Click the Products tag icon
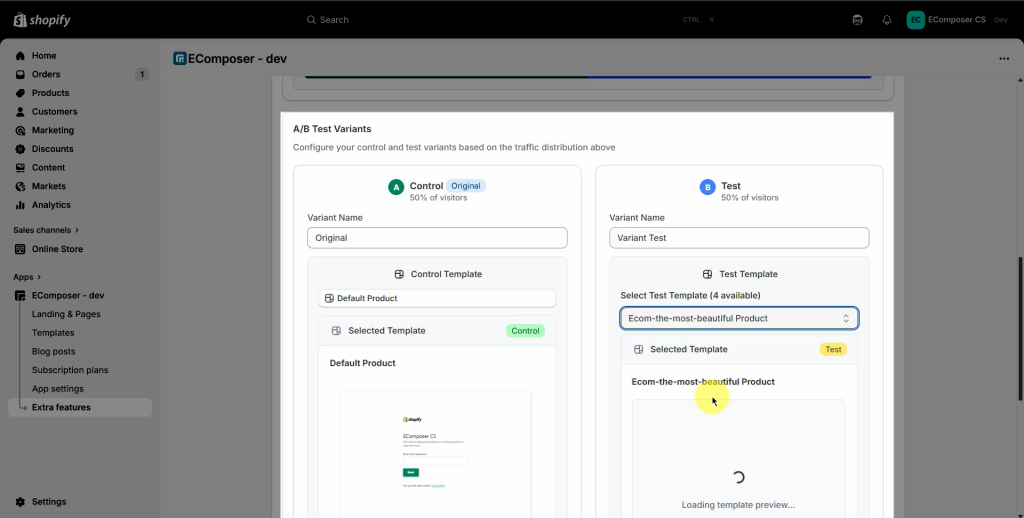 21,93
